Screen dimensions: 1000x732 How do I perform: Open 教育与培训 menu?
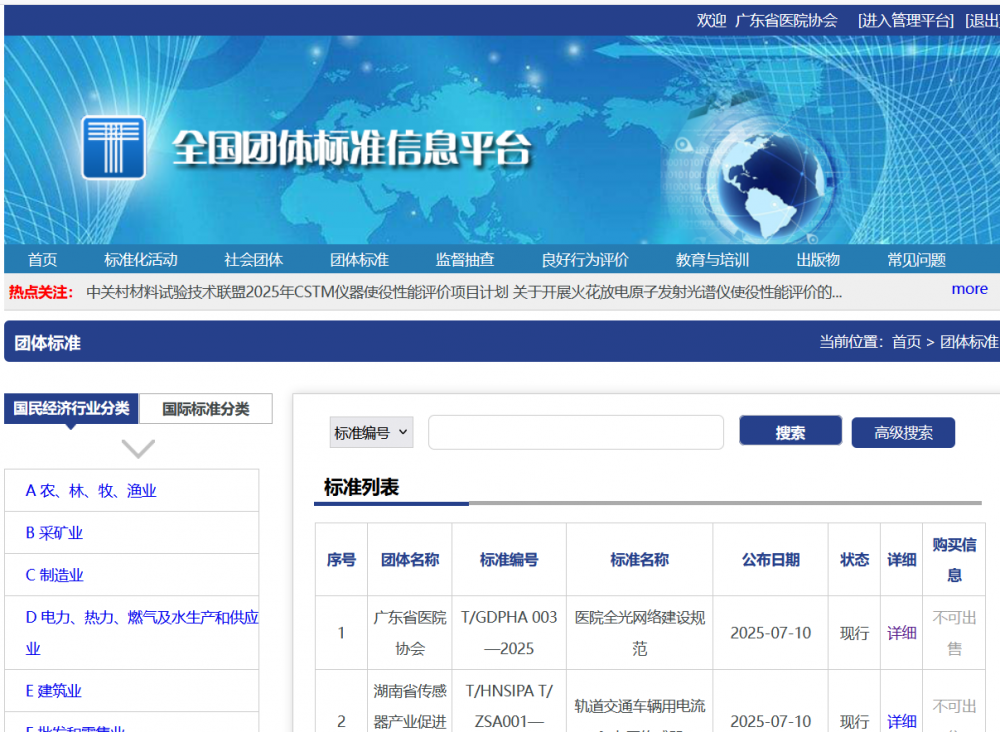[712, 260]
